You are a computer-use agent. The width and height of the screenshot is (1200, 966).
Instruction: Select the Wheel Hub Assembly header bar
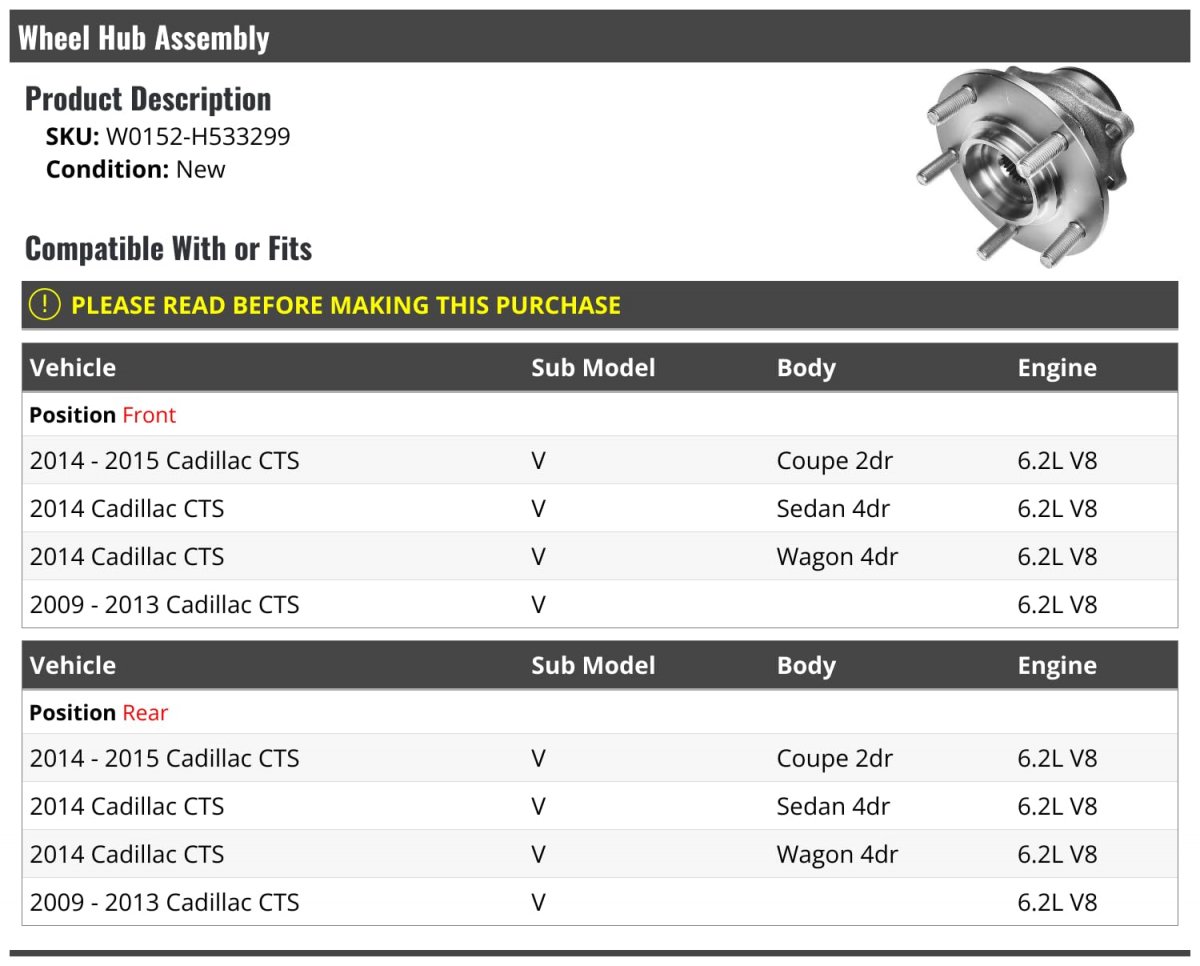[x=600, y=37]
